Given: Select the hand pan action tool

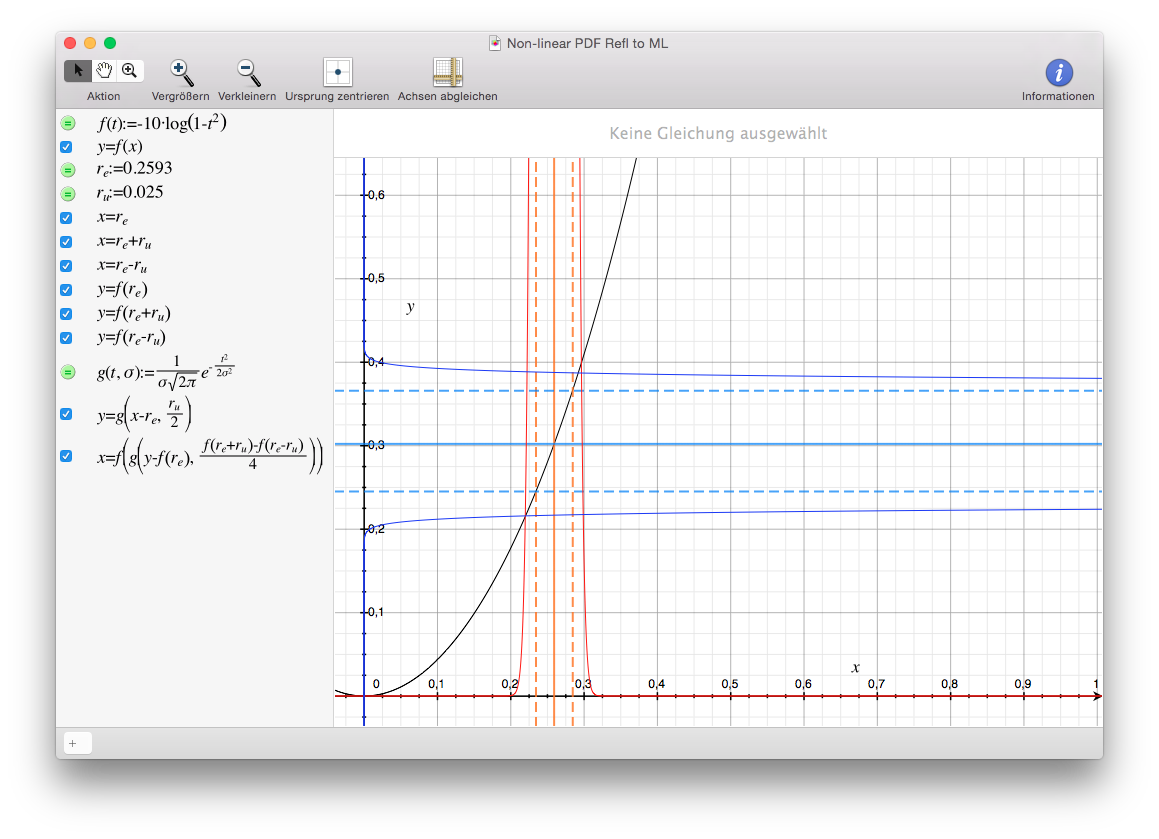Looking at the screenshot, I should coord(104,70).
